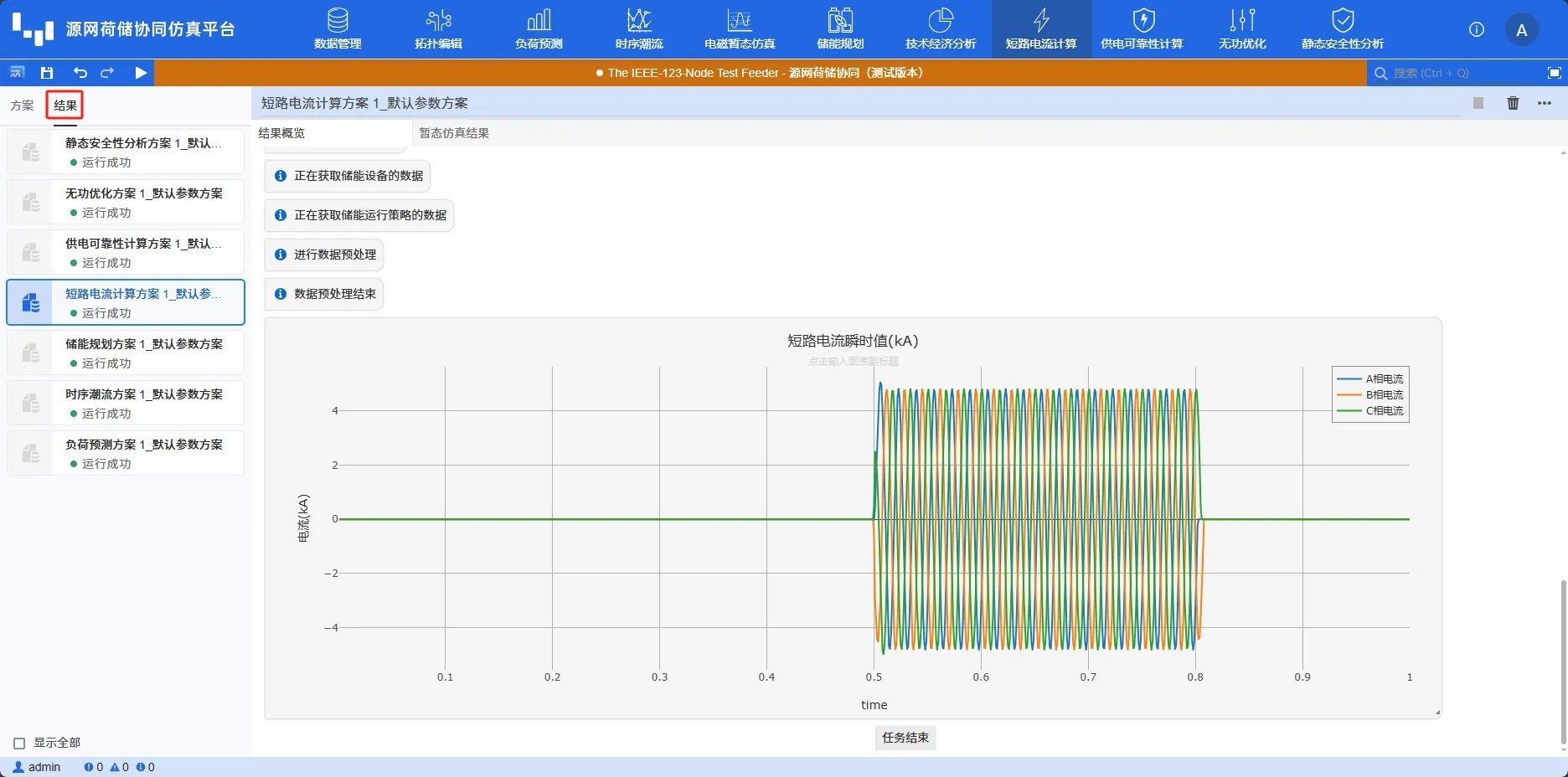
Task: Open the admin user avatar menu
Action: [x=1521, y=30]
